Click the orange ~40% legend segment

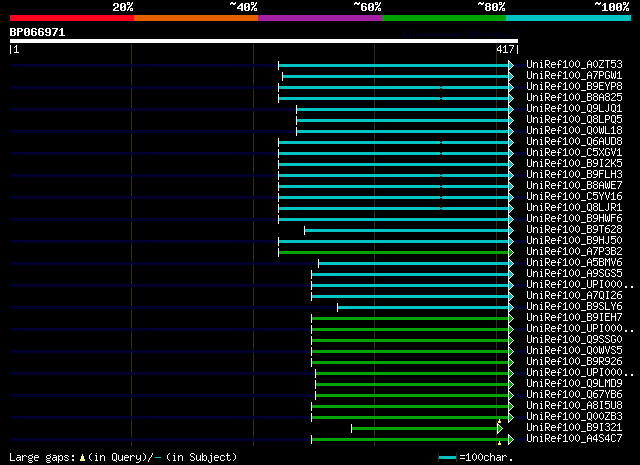pyautogui.click(x=196, y=18)
